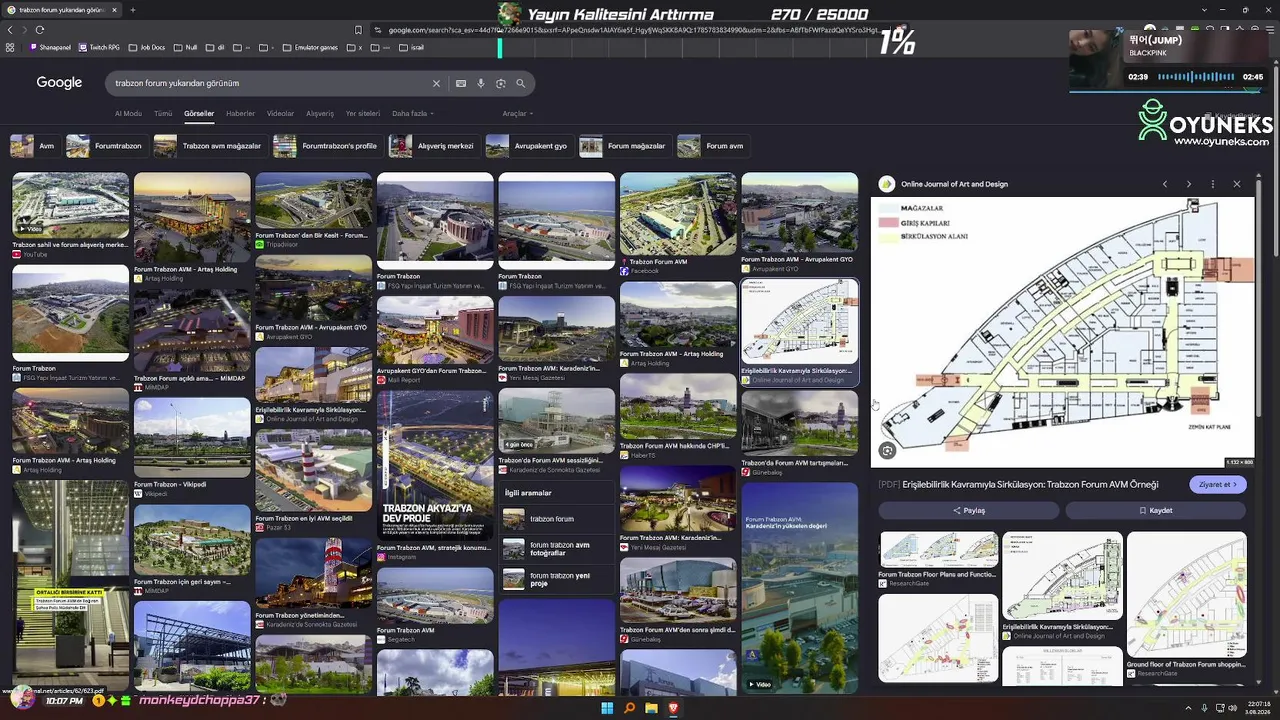Filter by Trabzon avm mağazalar chip

click(x=208, y=146)
